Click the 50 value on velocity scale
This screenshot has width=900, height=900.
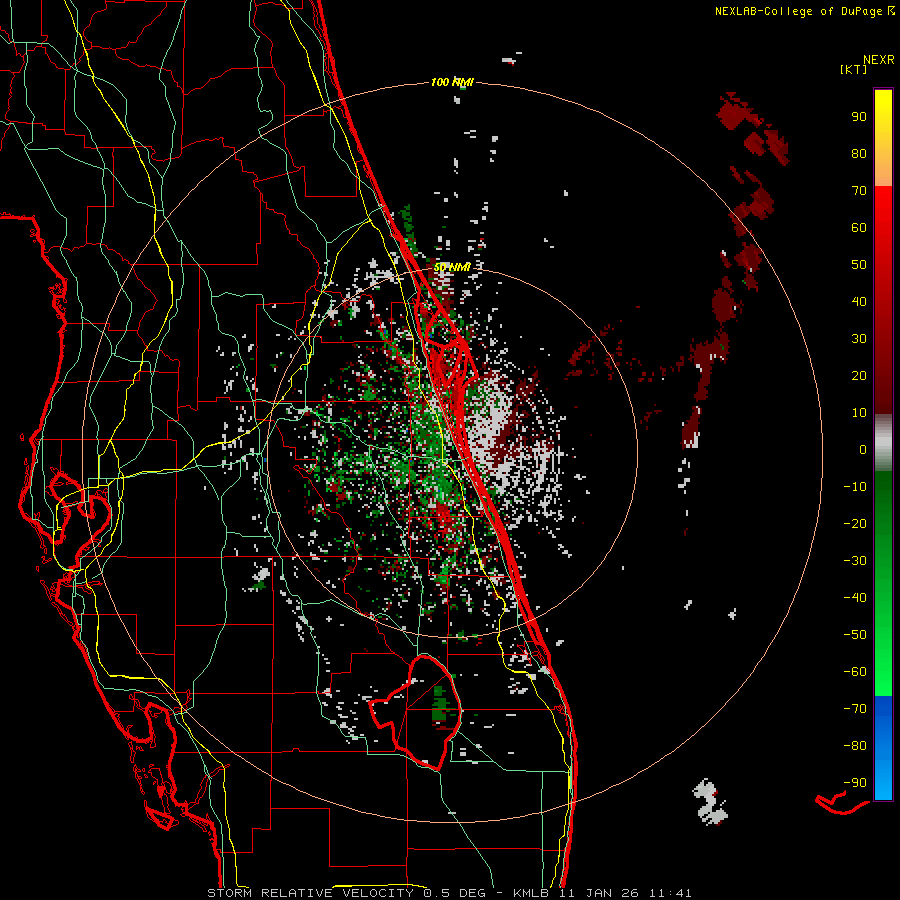(x=859, y=265)
